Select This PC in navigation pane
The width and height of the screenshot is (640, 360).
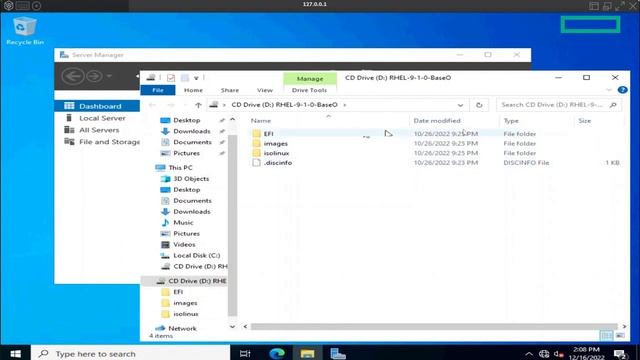[x=180, y=168]
